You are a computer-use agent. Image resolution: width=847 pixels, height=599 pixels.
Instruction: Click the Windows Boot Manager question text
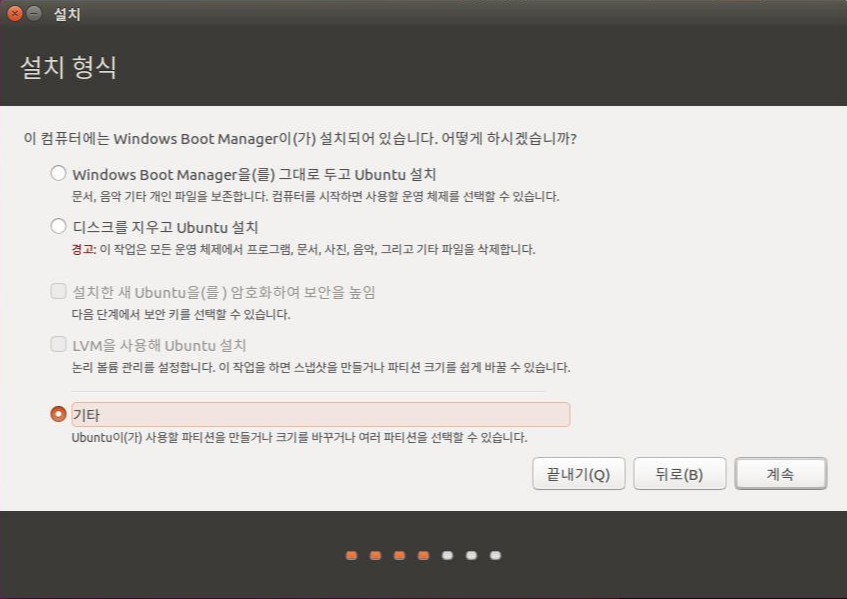coord(300,139)
